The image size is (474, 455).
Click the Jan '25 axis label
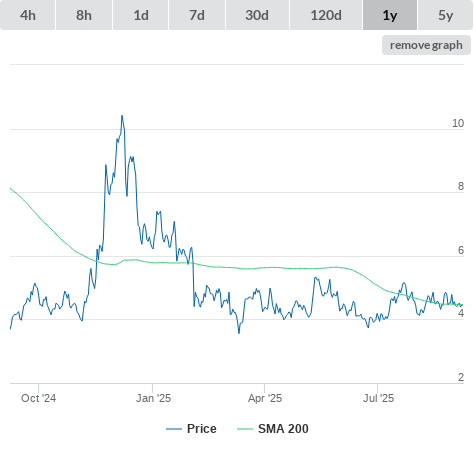click(153, 398)
